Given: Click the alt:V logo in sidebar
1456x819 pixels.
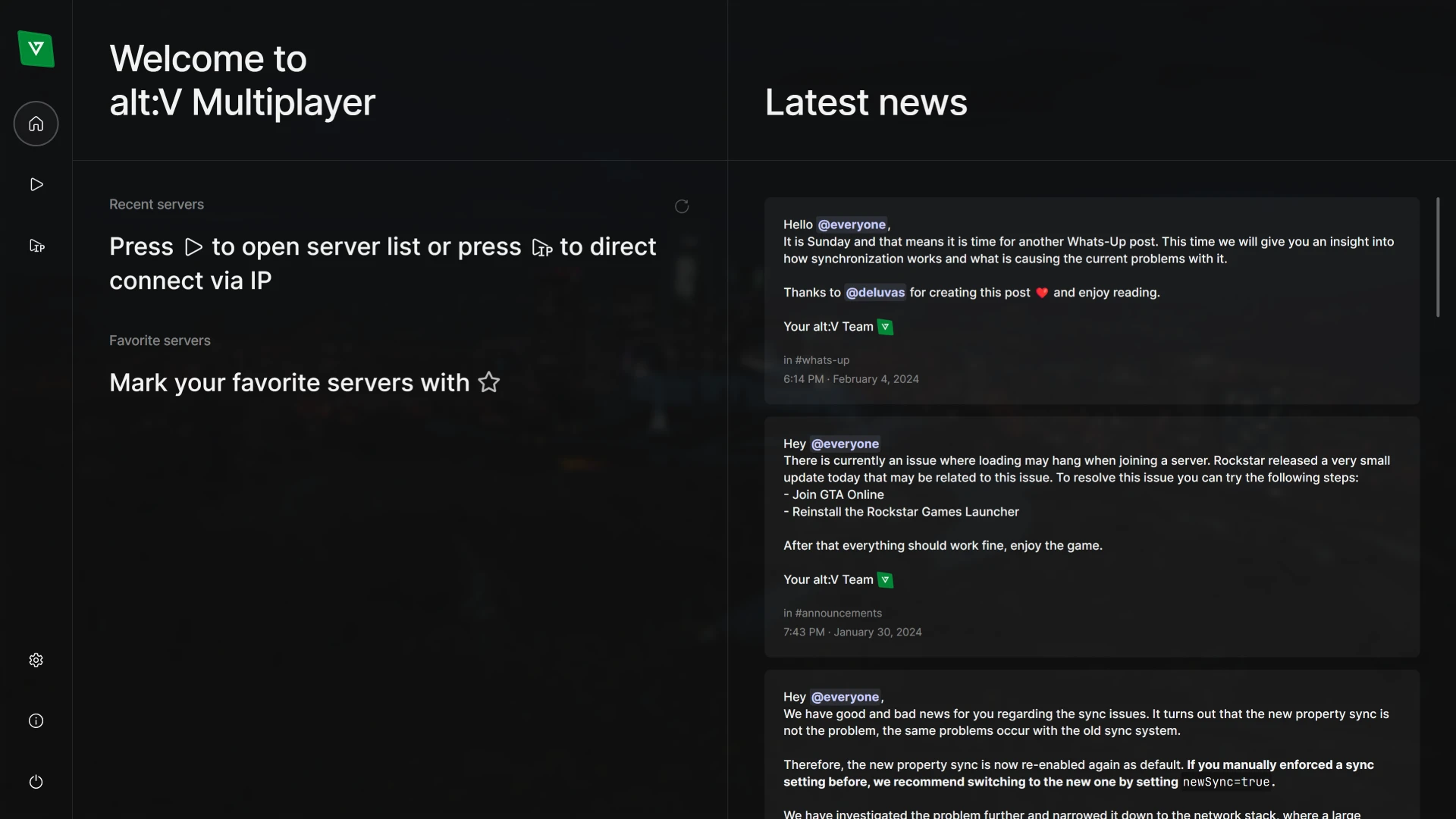Looking at the screenshot, I should [x=36, y=49].
